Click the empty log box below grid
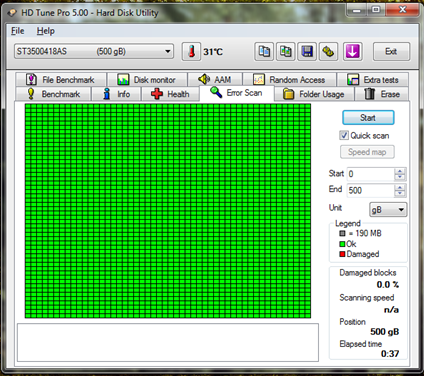The width and height of the screenshot is (424, 376). pyautogui.click(x=168, y=342)
